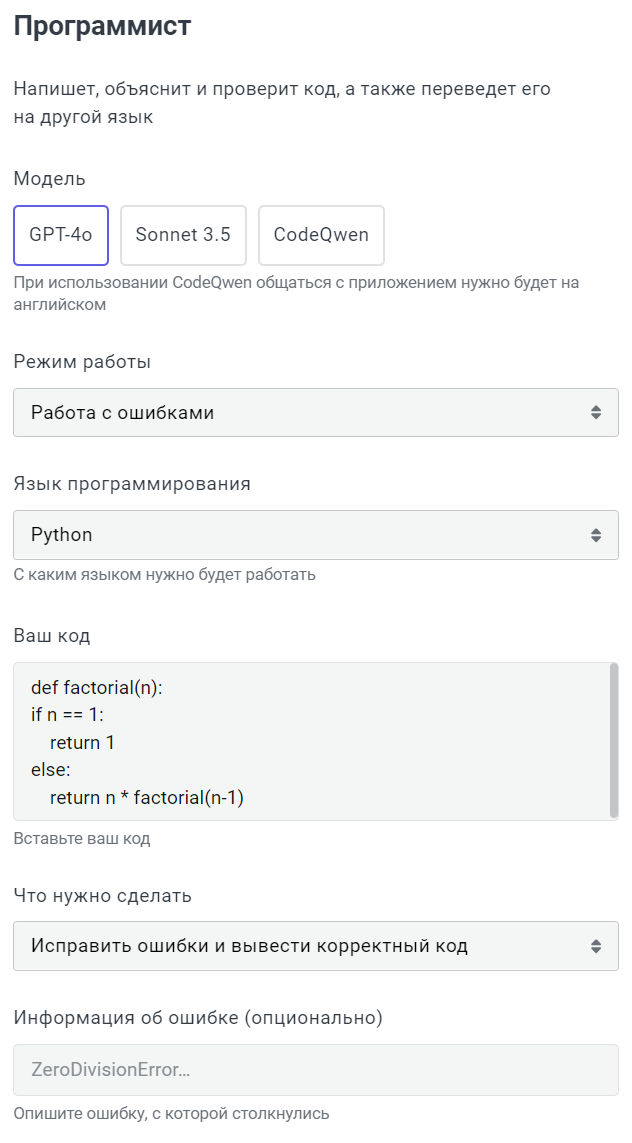Click "Информация об ошибке (опционально)" label

[x=198, y=1019]
